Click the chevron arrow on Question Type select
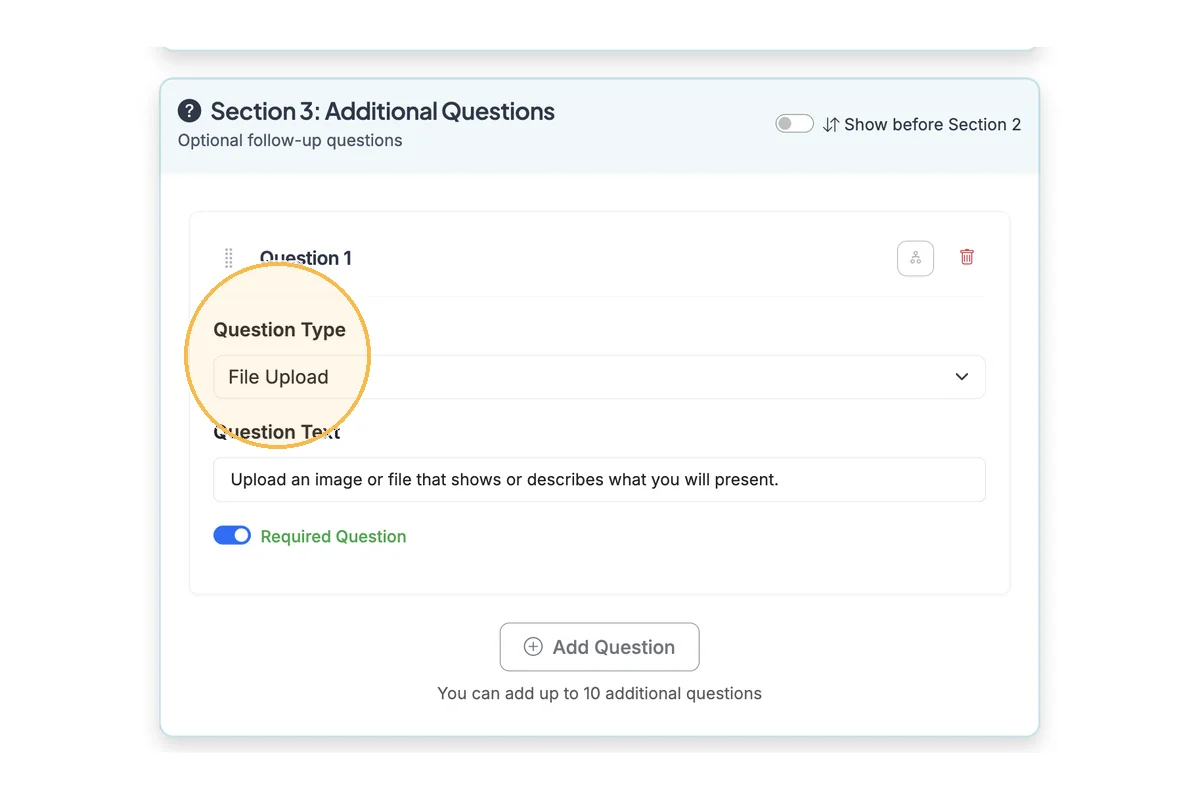This screenshot has height=800, width=1200. click(962, 377)
